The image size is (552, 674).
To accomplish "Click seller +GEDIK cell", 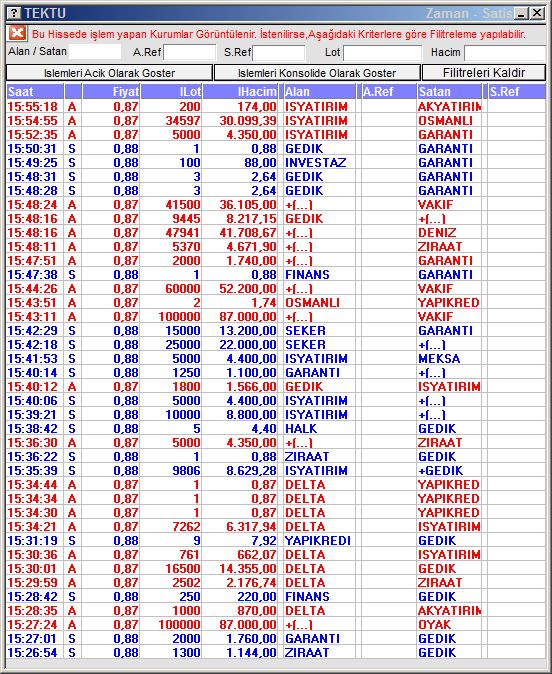I will click(441, 471).
